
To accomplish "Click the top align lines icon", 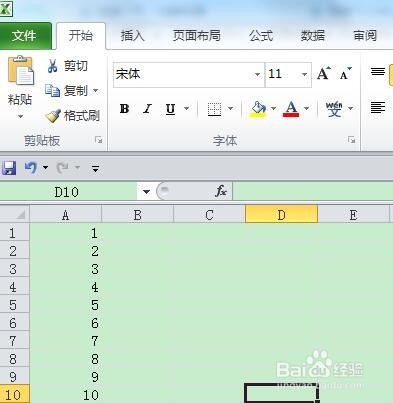I will coord(378,72).
